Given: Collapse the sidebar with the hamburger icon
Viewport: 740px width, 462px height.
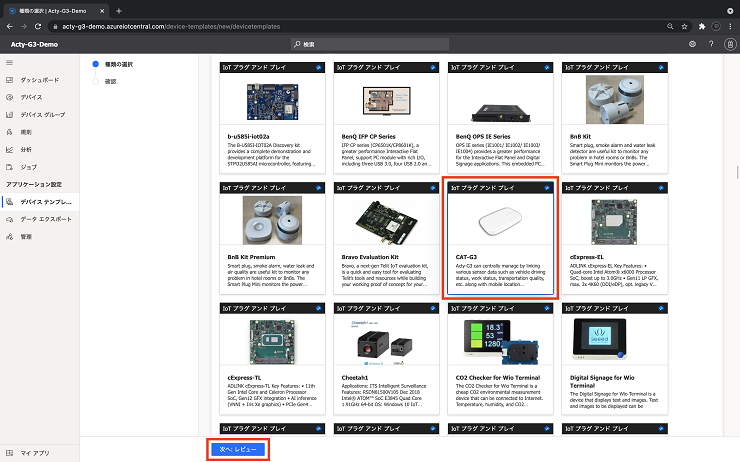Looking at the screenshot, I should point(9,62).
